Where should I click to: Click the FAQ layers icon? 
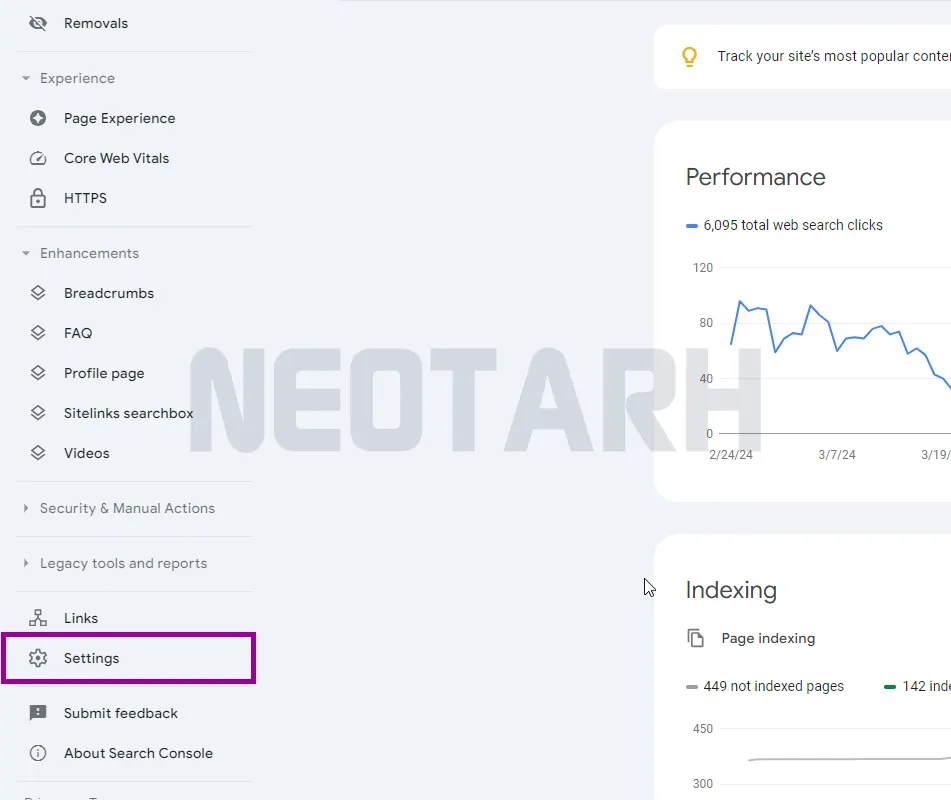(38, 333)
